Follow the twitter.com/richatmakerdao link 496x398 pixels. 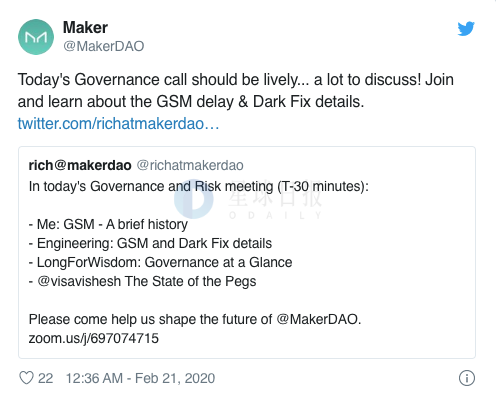coord(118,124)
